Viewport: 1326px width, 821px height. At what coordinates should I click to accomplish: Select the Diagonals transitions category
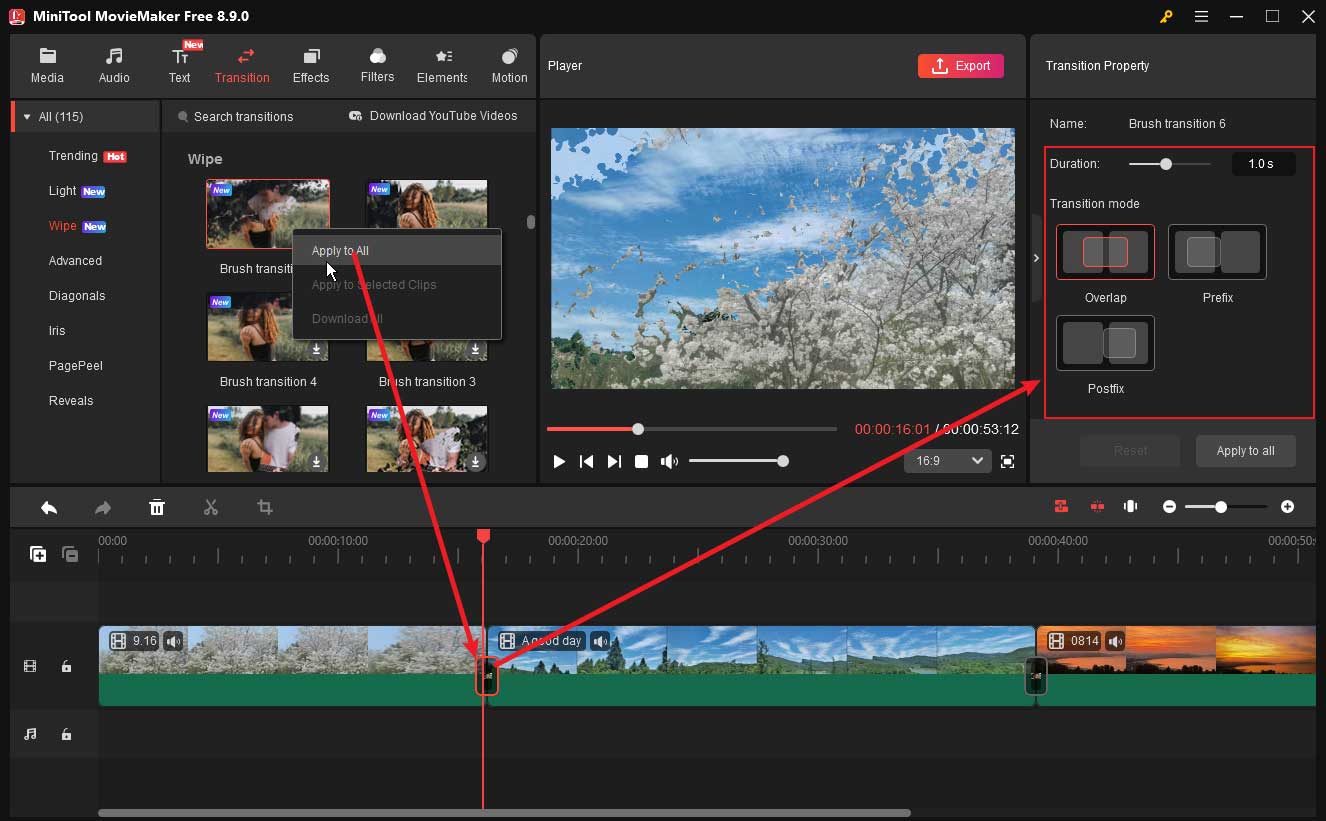77,296
